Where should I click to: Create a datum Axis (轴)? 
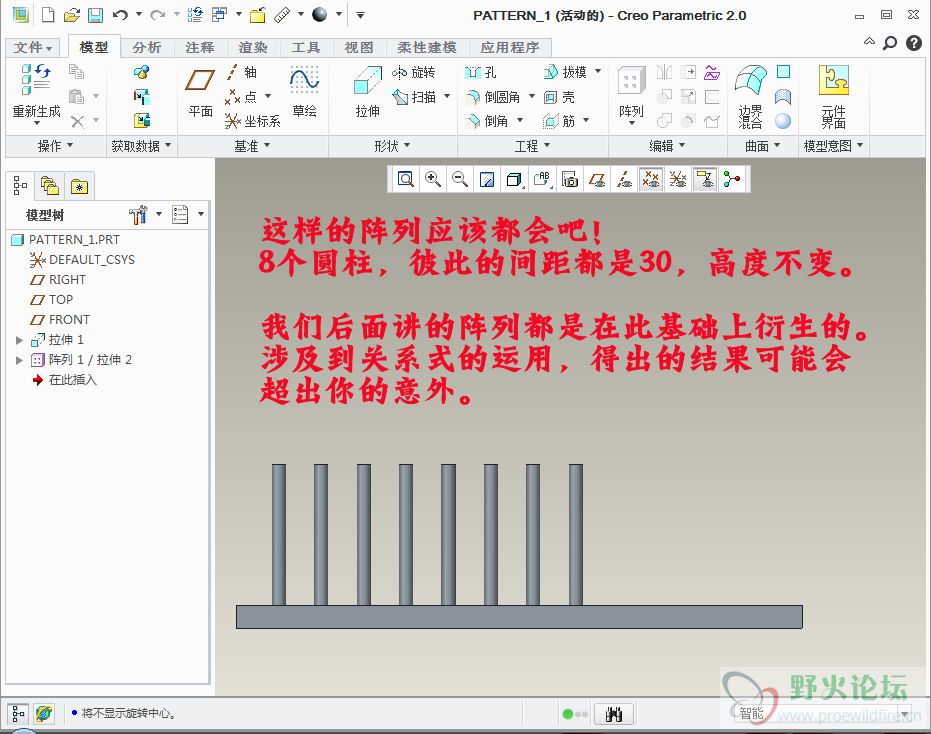click(x=242, y=72)
